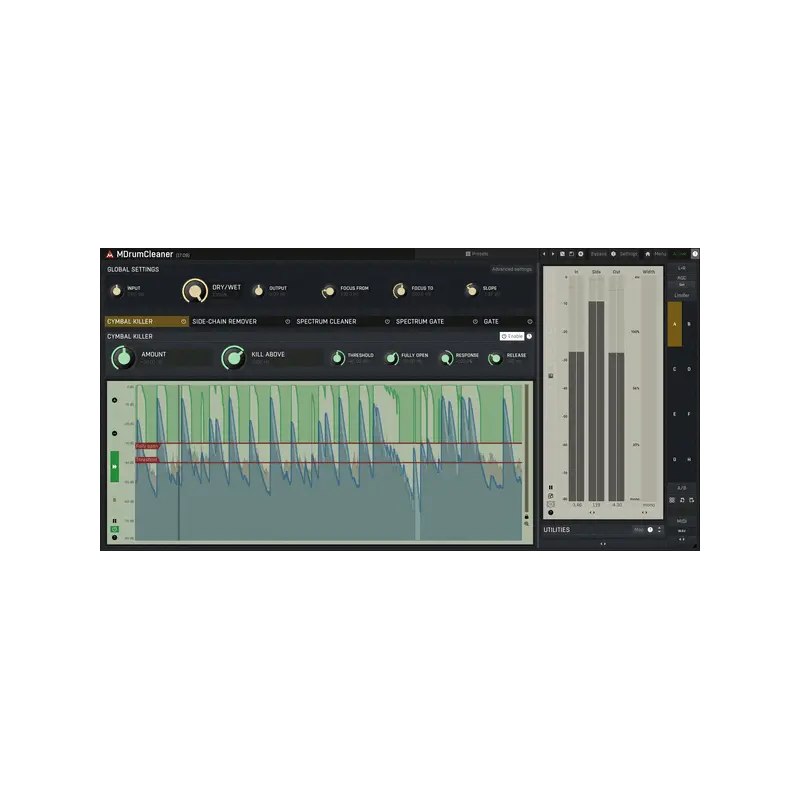
Task: Open the Menu button
Action: coord(660,254)
